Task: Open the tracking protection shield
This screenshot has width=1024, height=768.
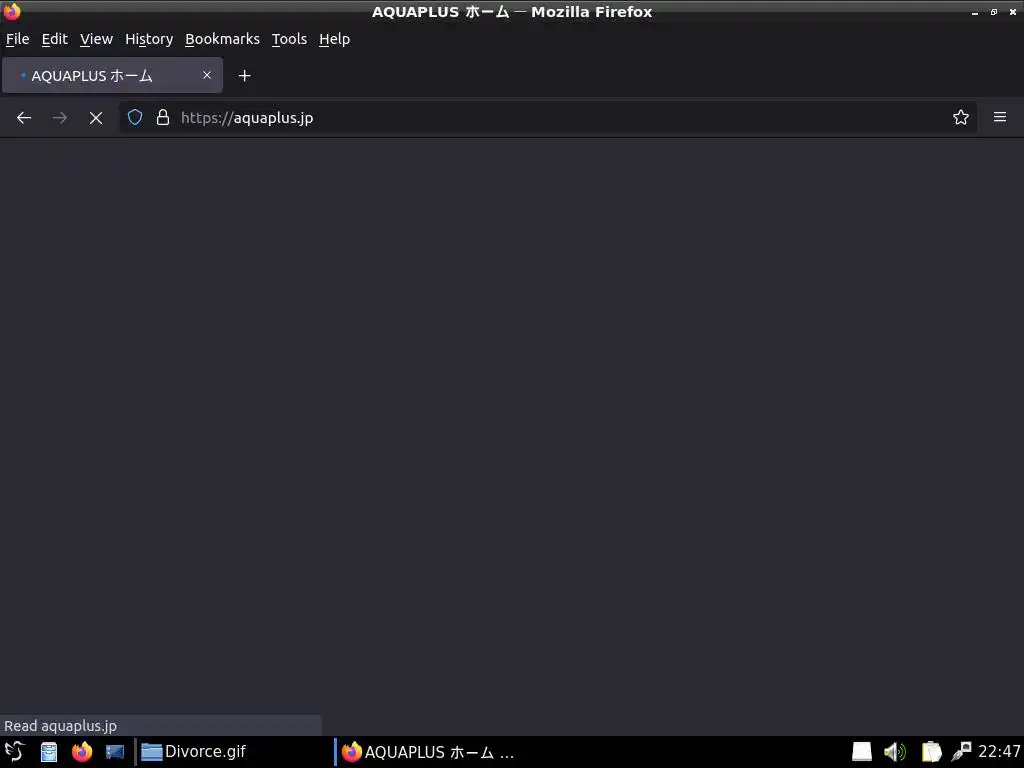Action: pyautogui.click(x=135, y=118)
